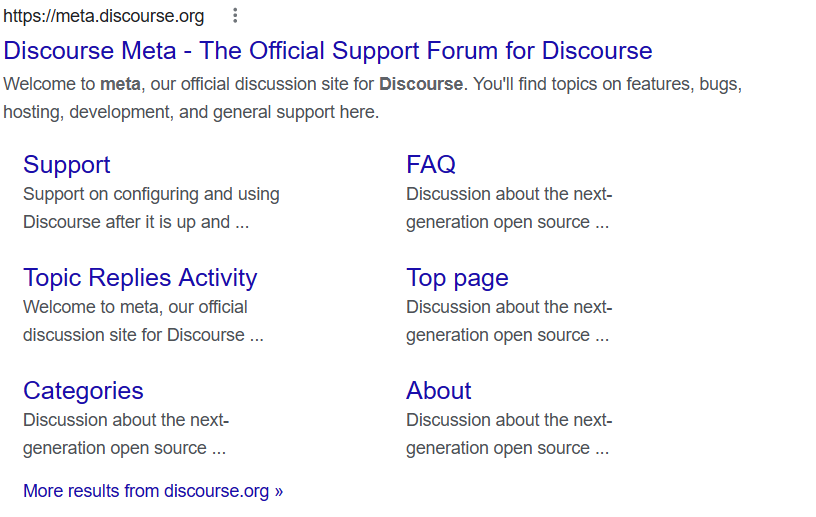Click the "hosting, development, and general support" line
The image size is (816, 517).
[x=191, y=112]
